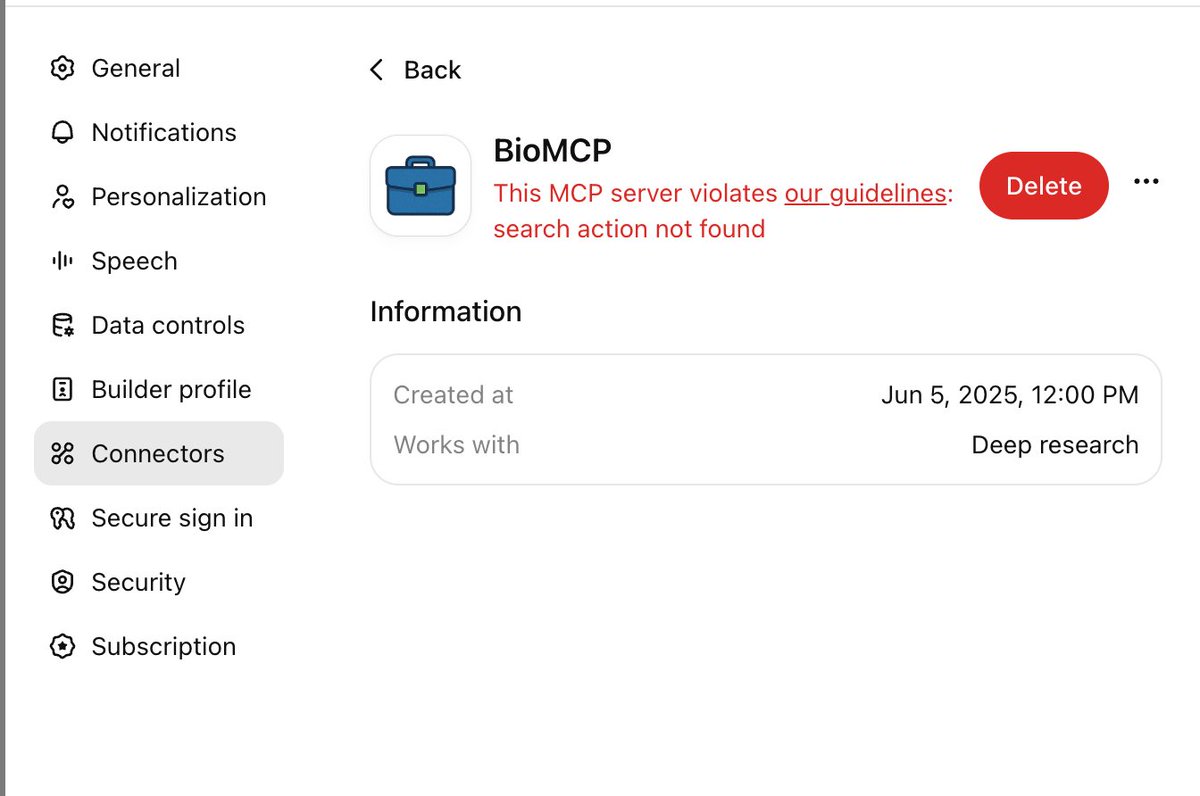Image resolution: width=1200 pixels, height=796 pixels.
Task: Open the three-dots more options menu
Action: pyautogui.click(x=1146, y=182)
